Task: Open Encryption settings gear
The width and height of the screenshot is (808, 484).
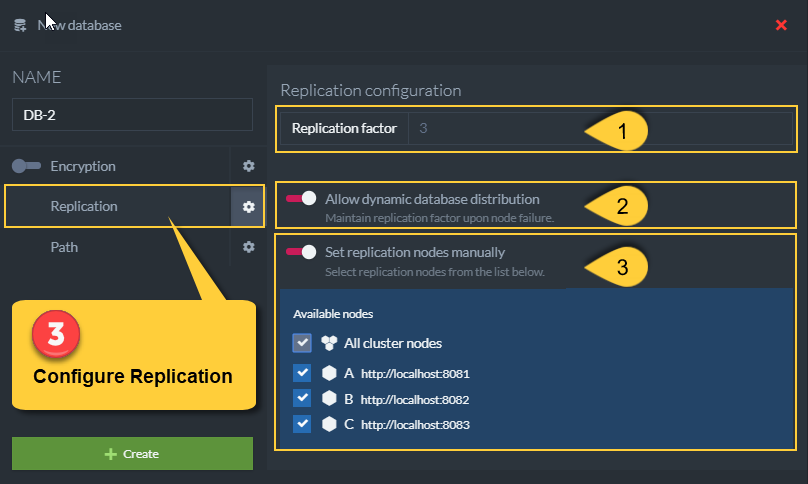Action: [x=248, y=166]
